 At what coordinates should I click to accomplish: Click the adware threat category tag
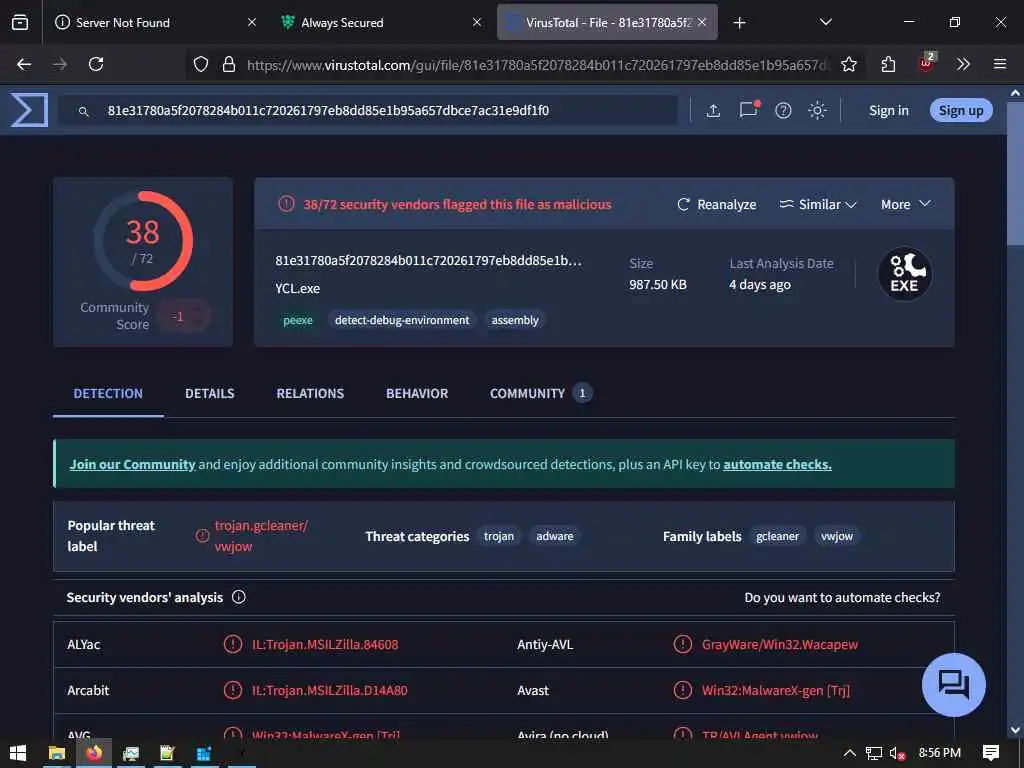tap(554, 536)
